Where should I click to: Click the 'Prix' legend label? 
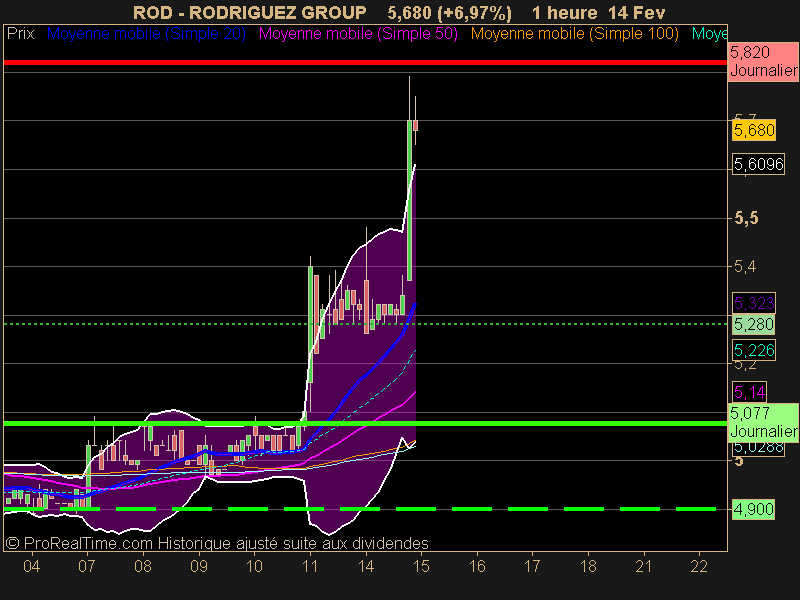pos(20,34)
